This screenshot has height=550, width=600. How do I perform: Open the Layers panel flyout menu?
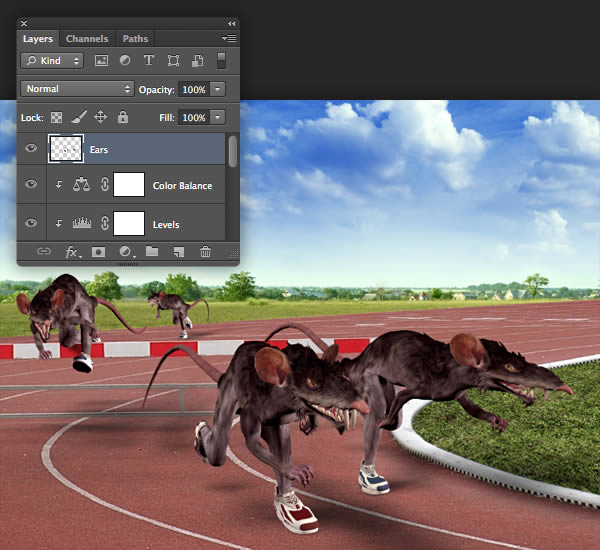[x=229, y=38]
